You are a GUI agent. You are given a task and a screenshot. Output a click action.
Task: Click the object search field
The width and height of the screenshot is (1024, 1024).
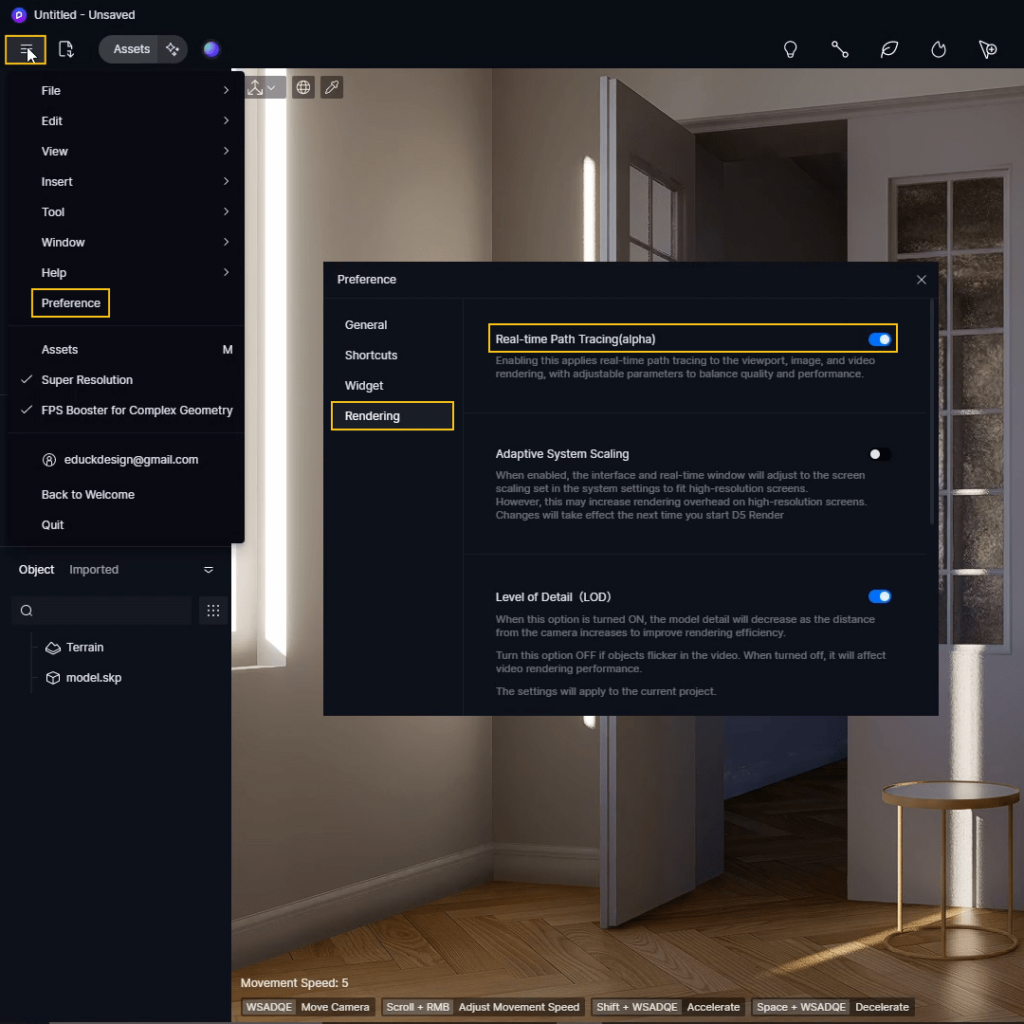point(105,610)
